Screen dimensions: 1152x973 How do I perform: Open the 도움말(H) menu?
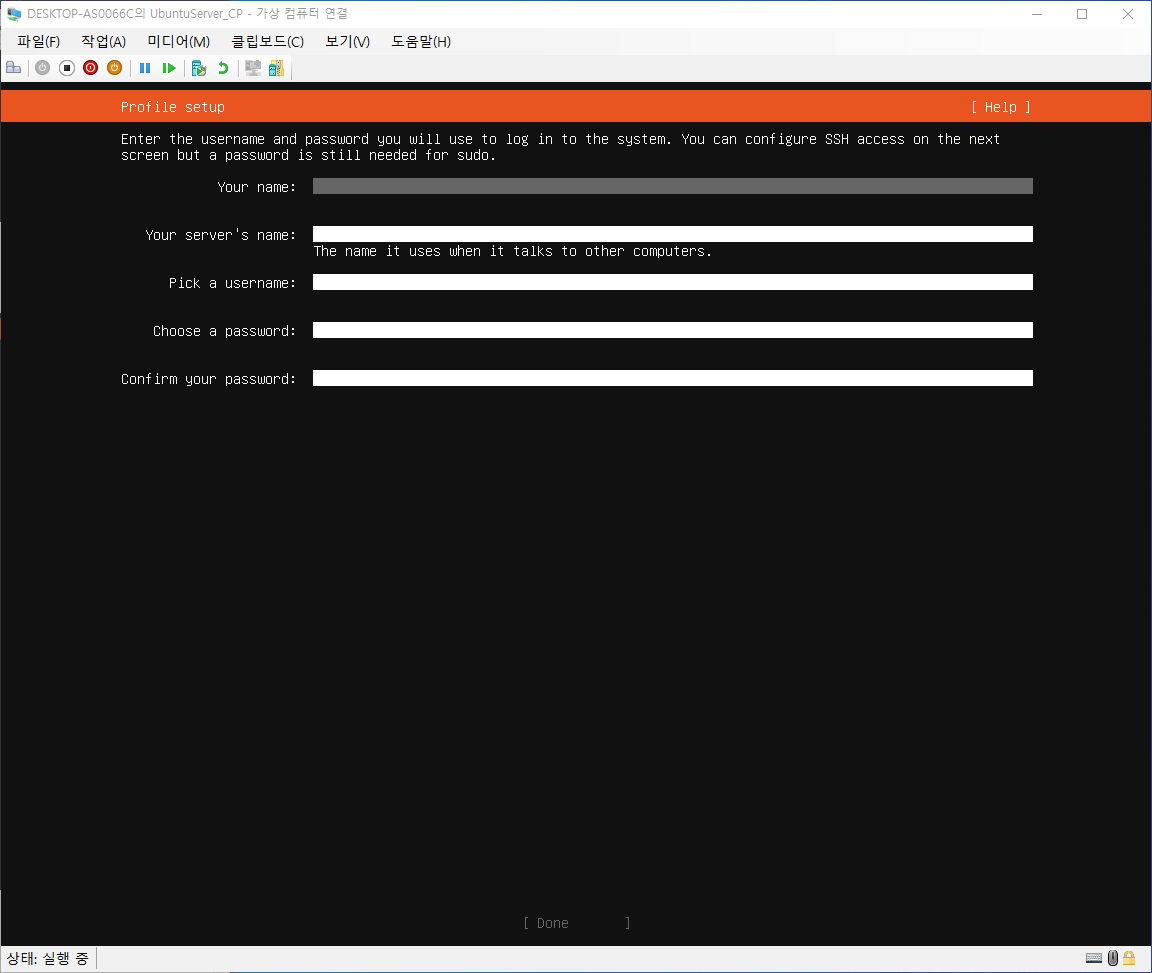pyautogui.click(x=421, y=42)
